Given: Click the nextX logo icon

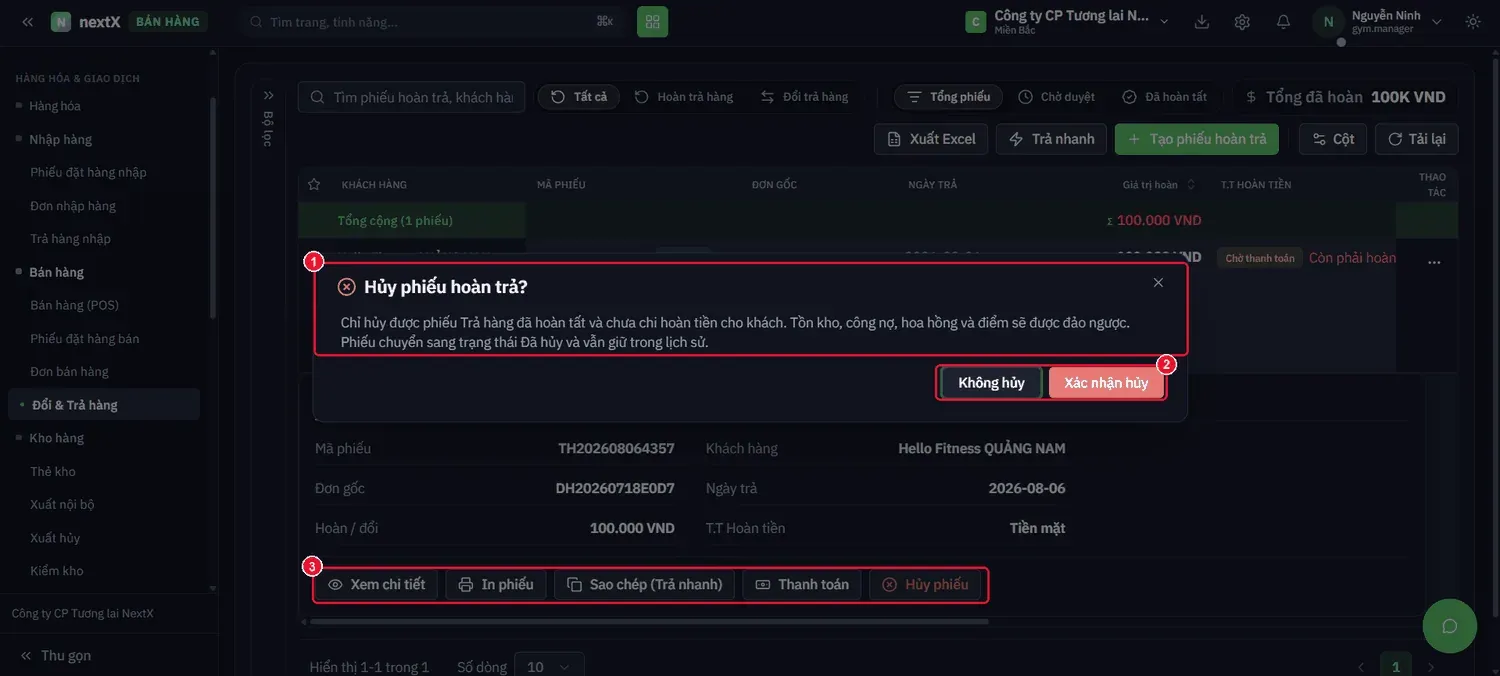Looking at the screenshot, I should [61, 21].
